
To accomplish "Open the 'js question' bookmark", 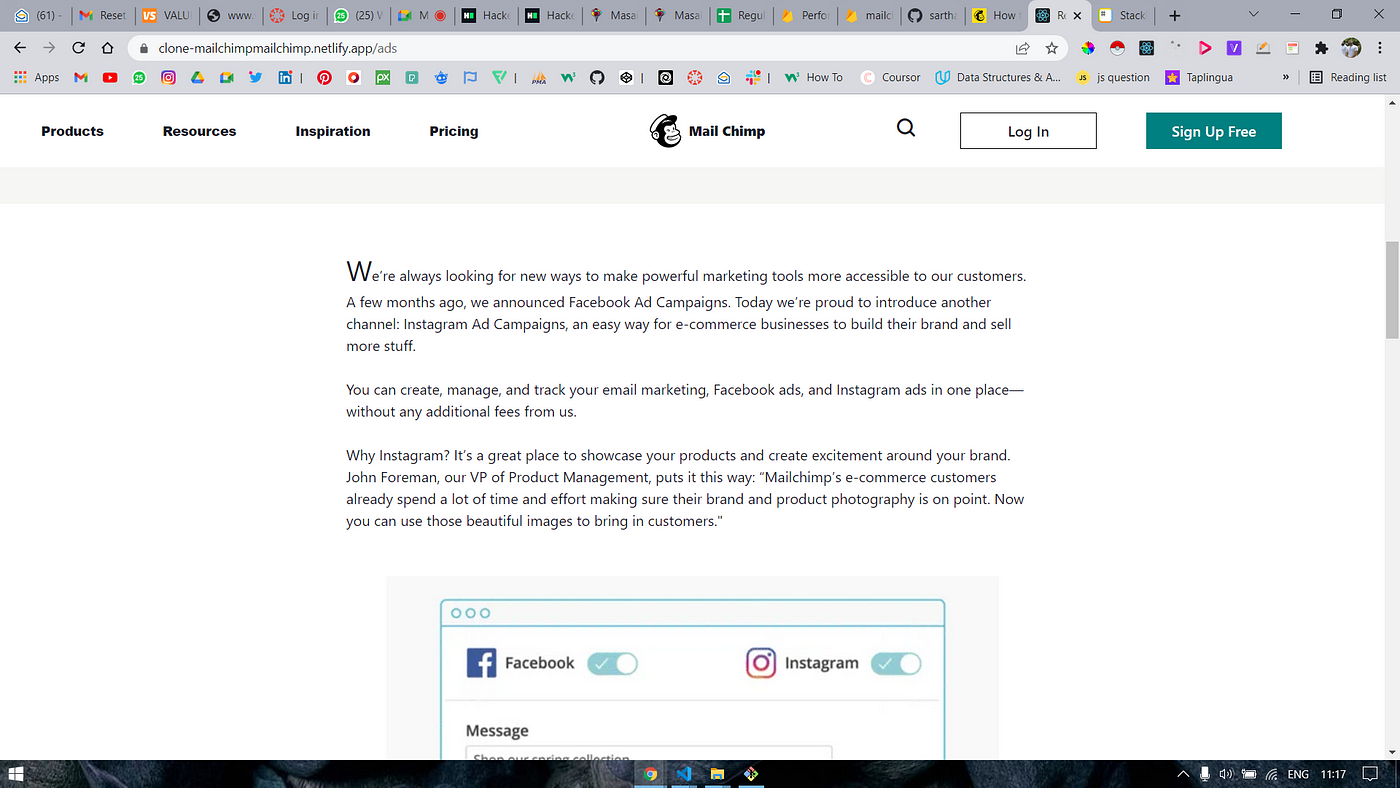I will [x=1112, y=77].
